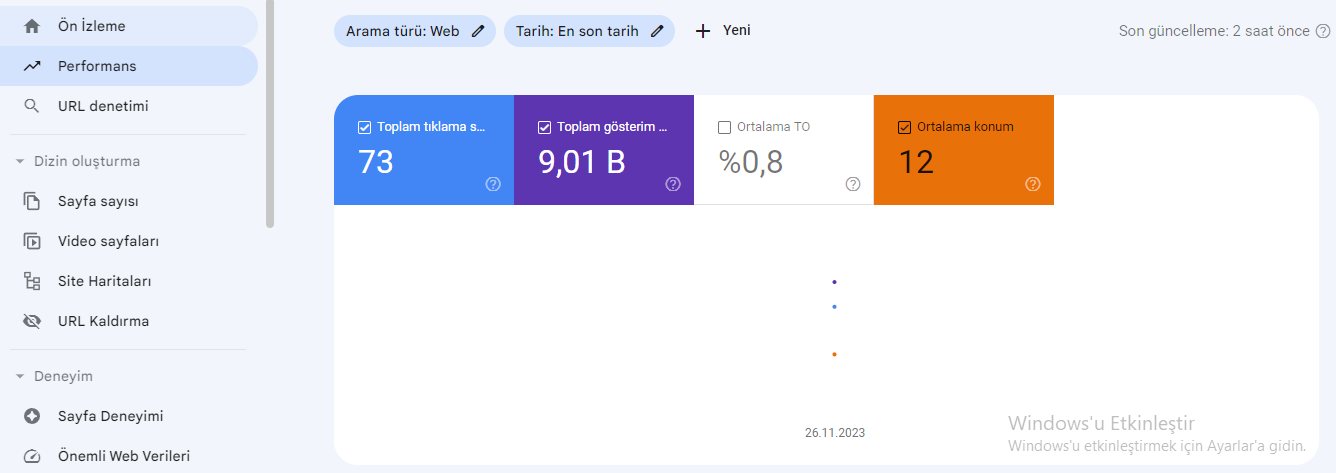Click the Ön İzleme home icon
The width and height of the screenshot is (1336, 473).
click(x=32, y=26)
